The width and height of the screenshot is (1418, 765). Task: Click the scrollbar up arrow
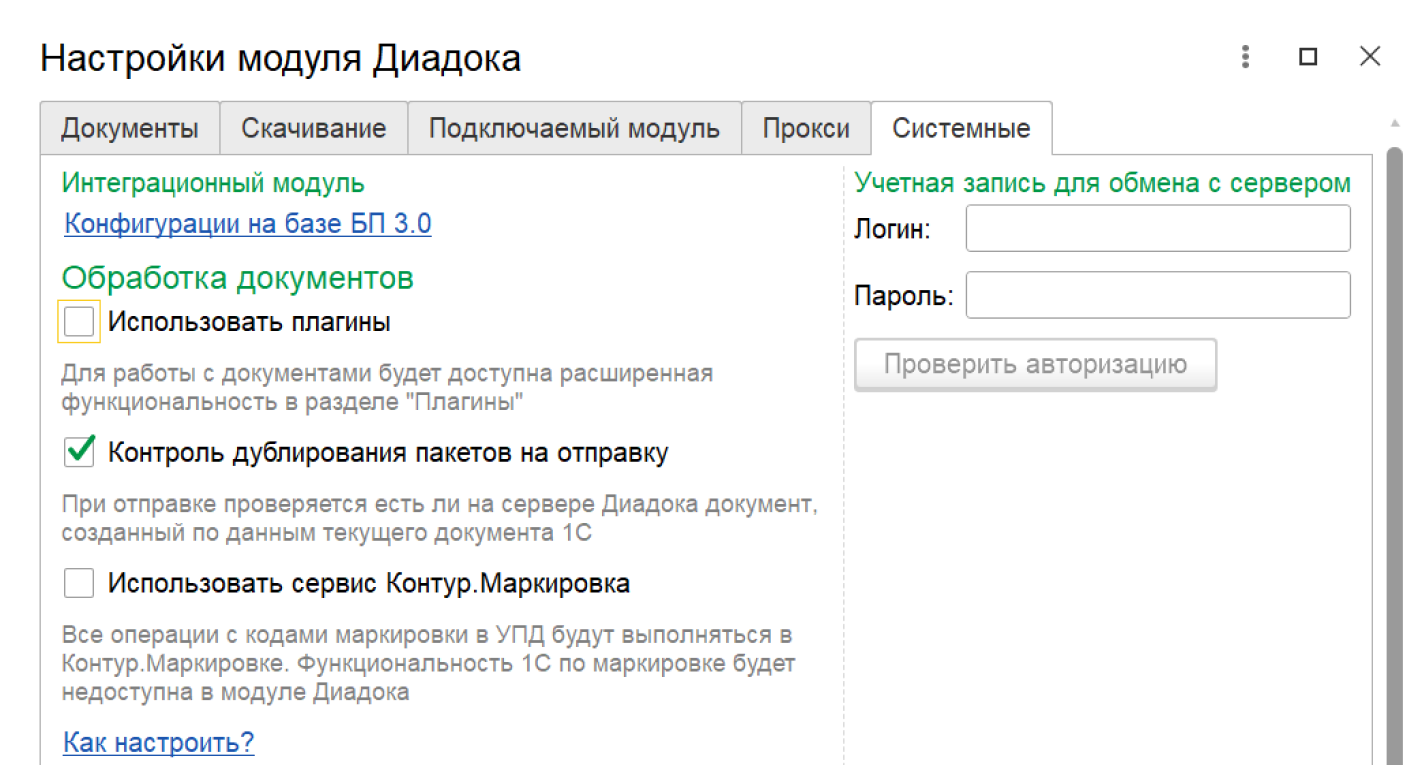pyautogui.click(x=1394, y=124)
